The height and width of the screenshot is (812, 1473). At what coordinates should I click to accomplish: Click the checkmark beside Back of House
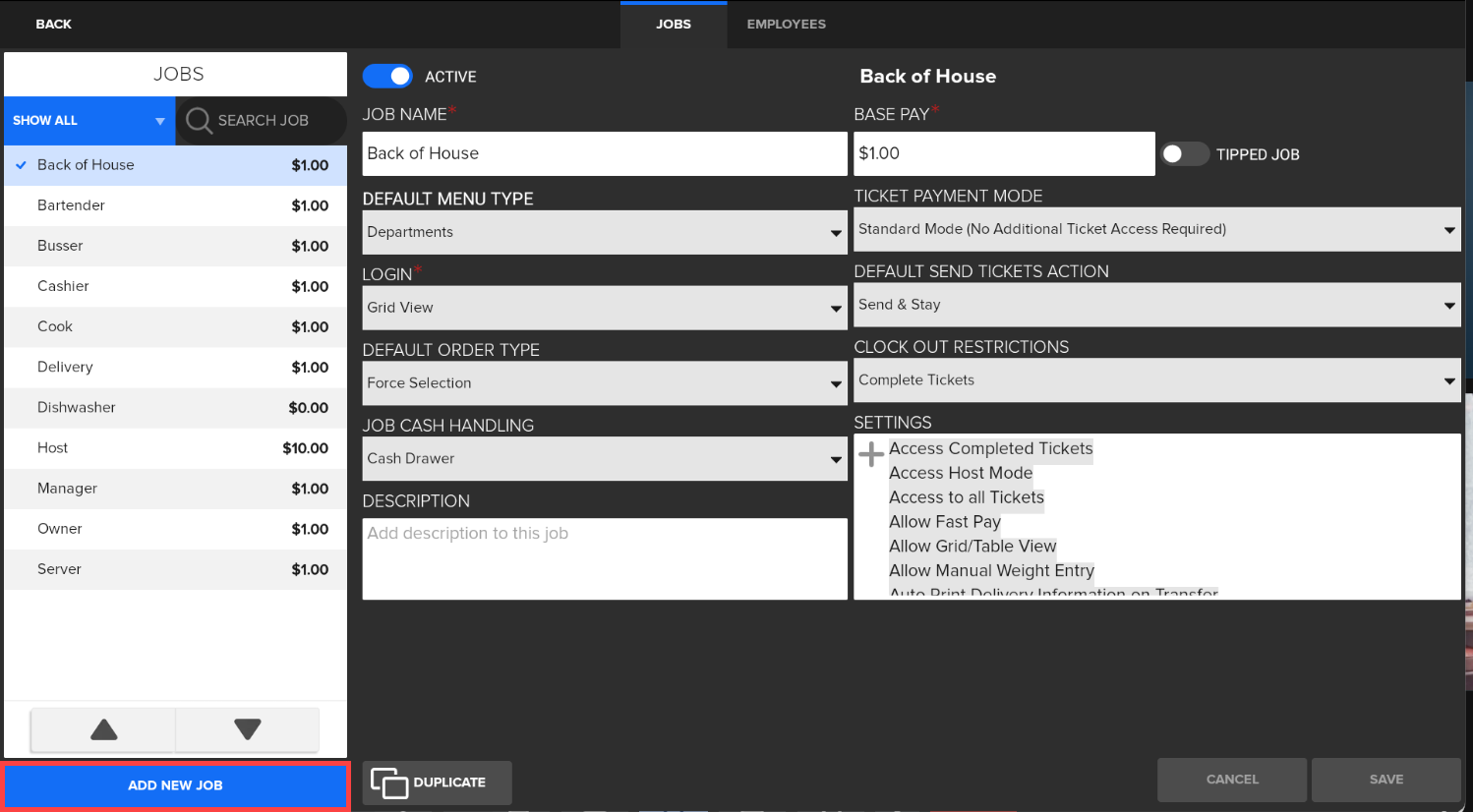(21, 165)
